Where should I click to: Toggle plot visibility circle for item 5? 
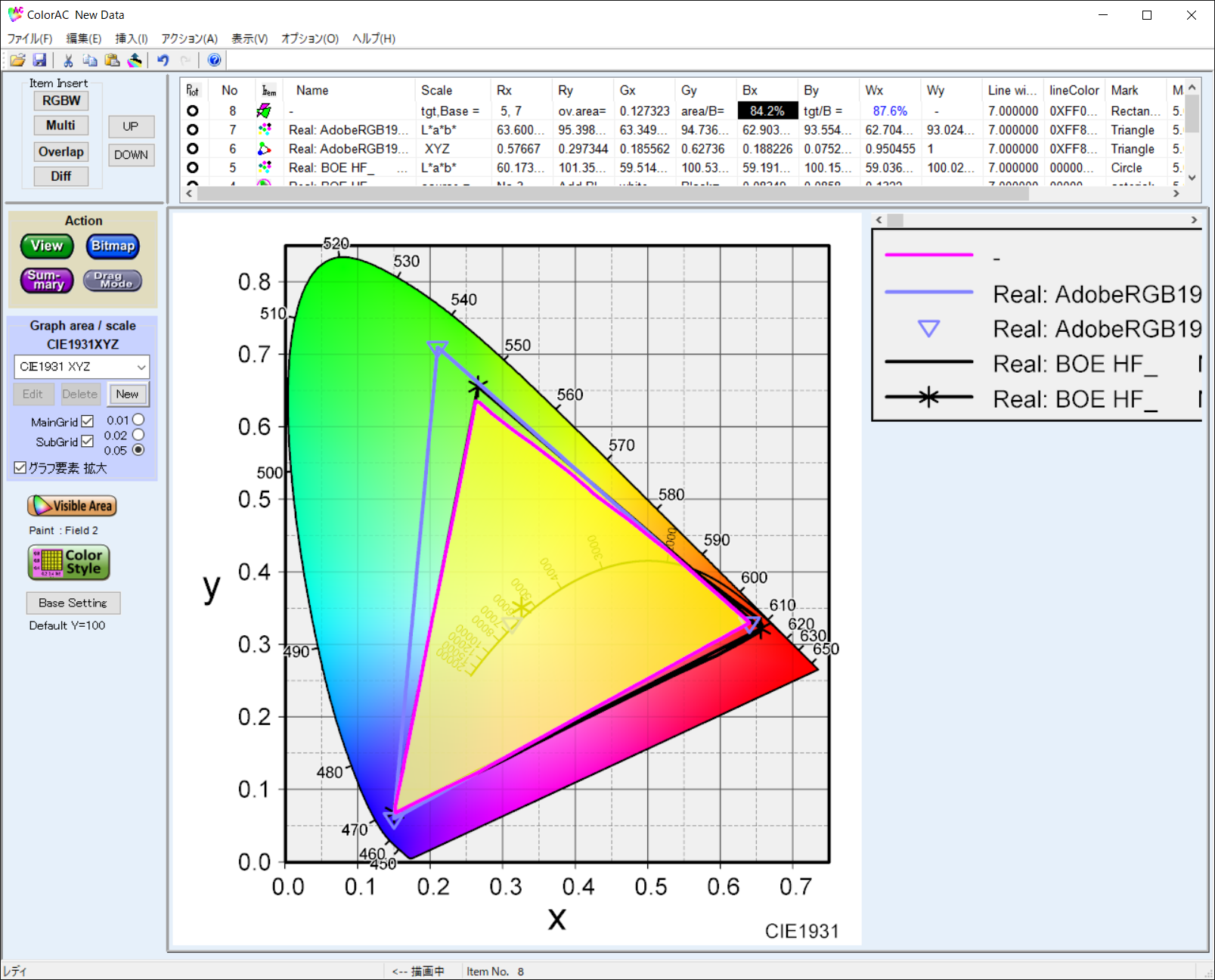193,168
